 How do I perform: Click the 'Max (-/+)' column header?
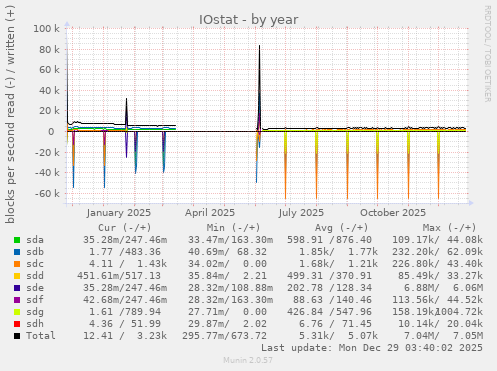coord(450,228)
